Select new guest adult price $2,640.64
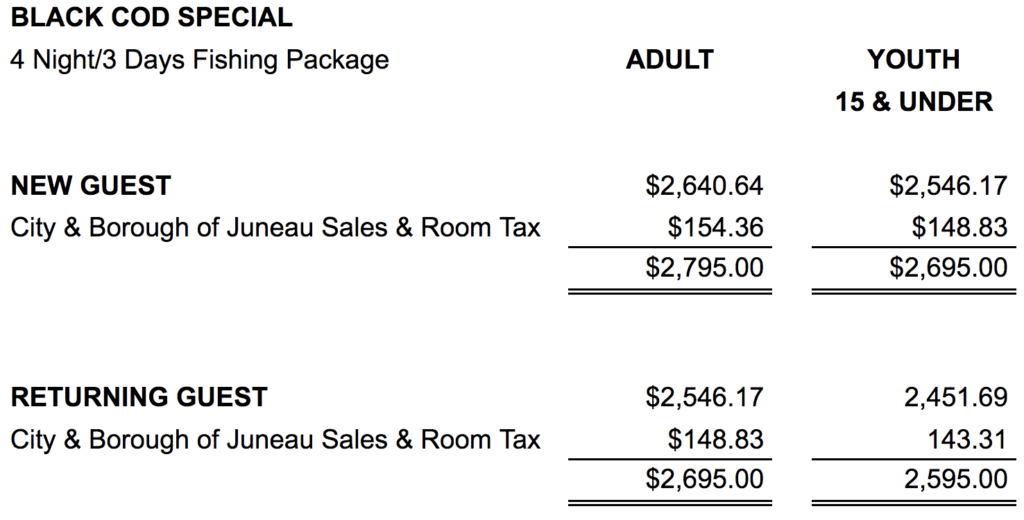Viewport: 1024px width, 520px height. point(704,186)
